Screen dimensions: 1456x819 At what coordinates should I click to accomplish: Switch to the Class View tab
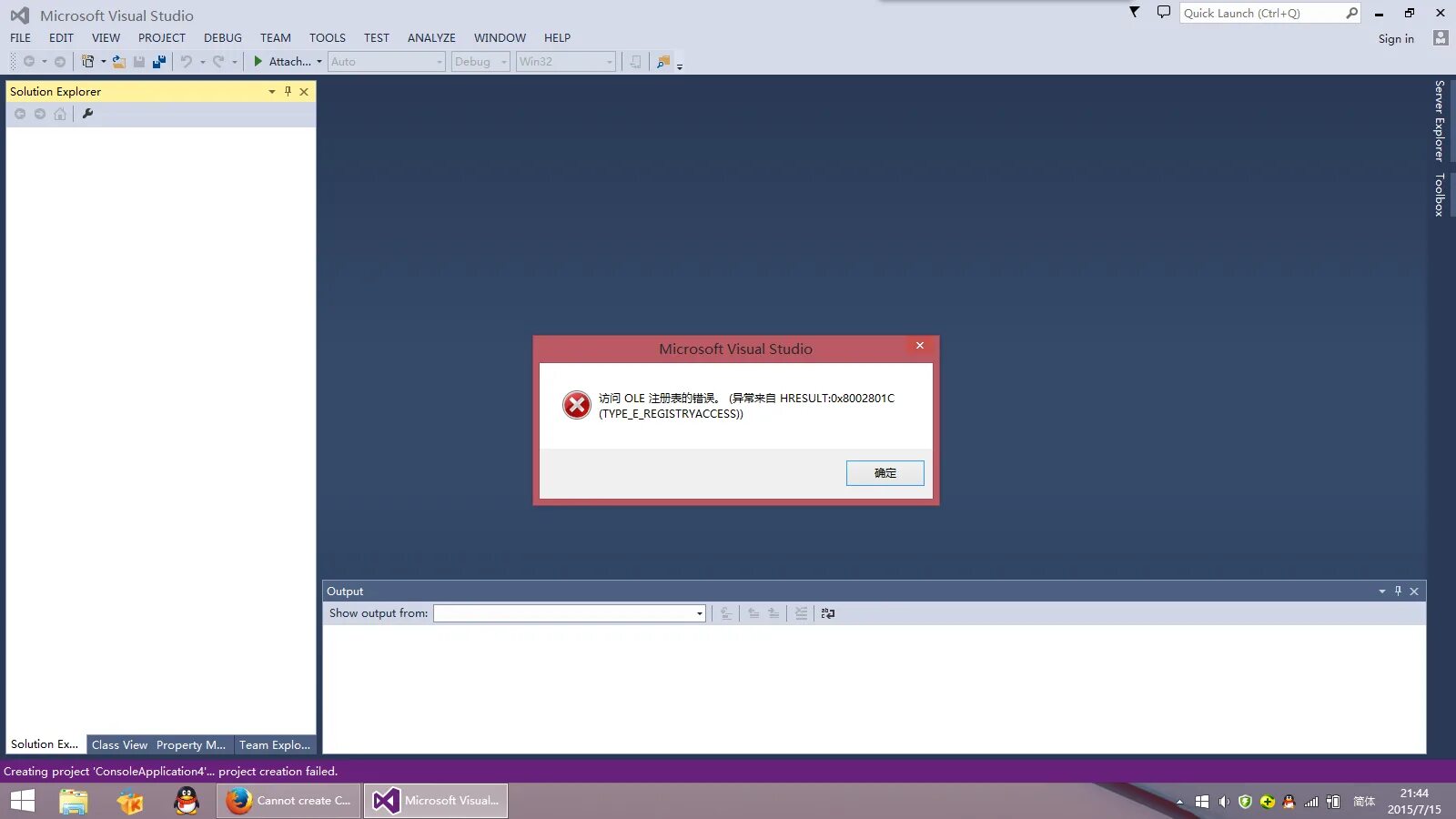point(119,744)
